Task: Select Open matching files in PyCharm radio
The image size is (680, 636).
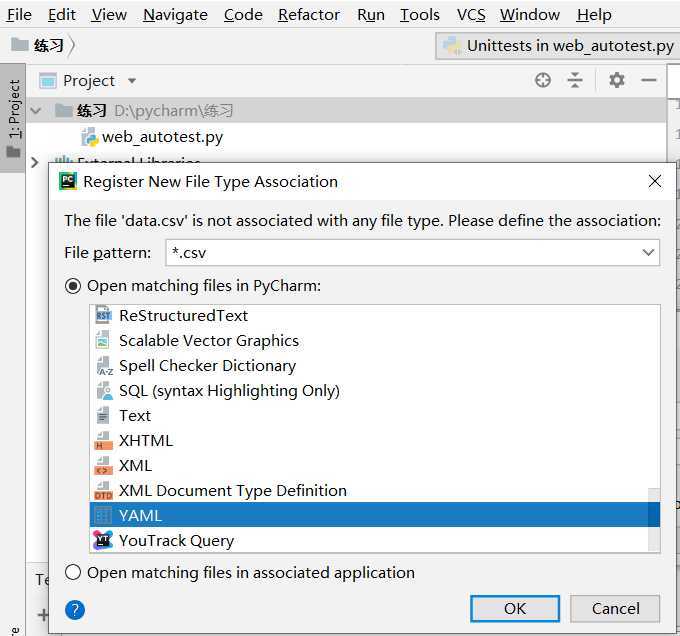Action: 73,286
